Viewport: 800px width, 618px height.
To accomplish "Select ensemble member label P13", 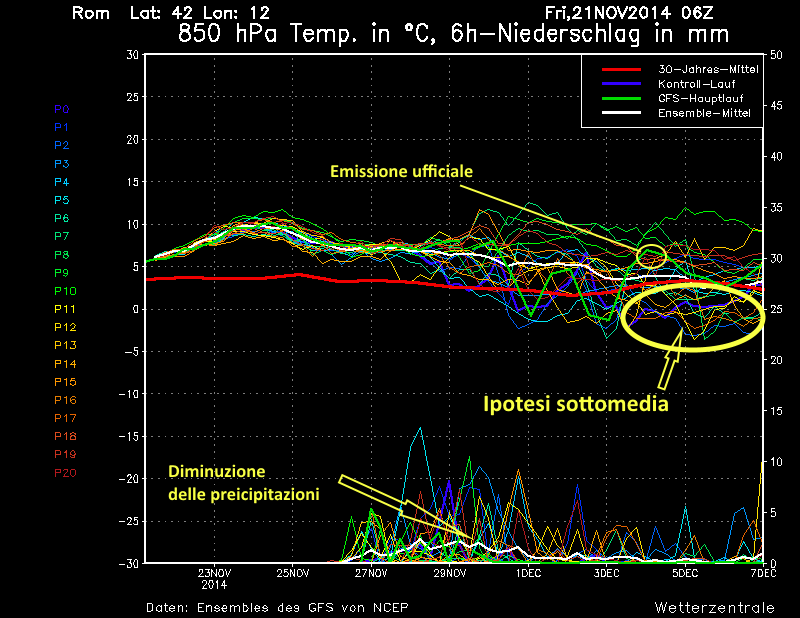I will coord(65,345).
